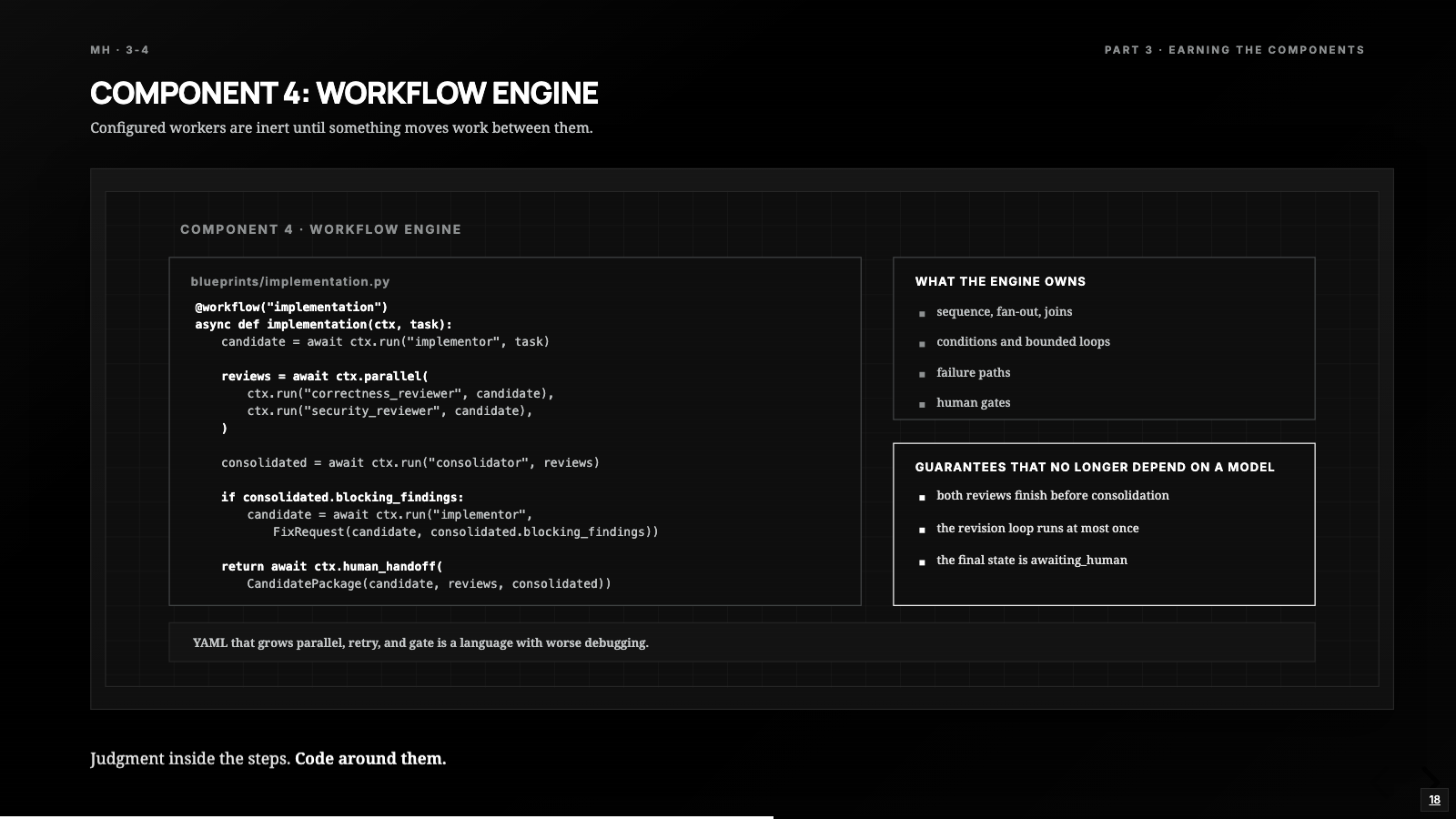Click 'GUARANTEES THAT NO LONGER DEPEND ON A MODEL' heading
The height and width of the screenshot is (819, 1456).
coord(1095,467)
